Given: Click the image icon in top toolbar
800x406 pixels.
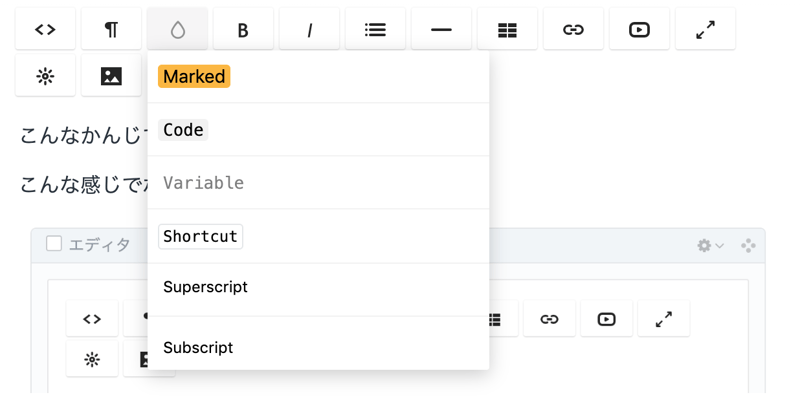Looking at the screenshot, I should (111, 76).
